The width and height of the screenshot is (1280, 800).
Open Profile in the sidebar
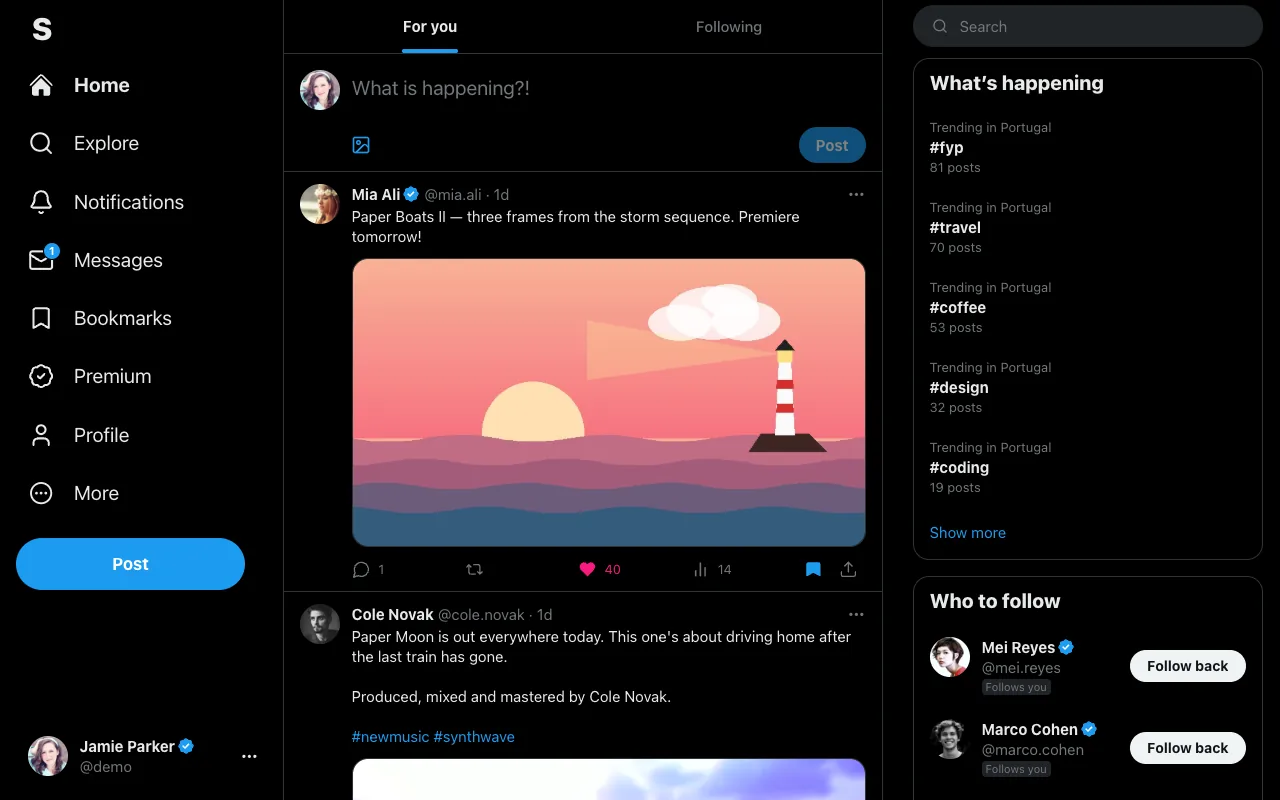point(80,435)
